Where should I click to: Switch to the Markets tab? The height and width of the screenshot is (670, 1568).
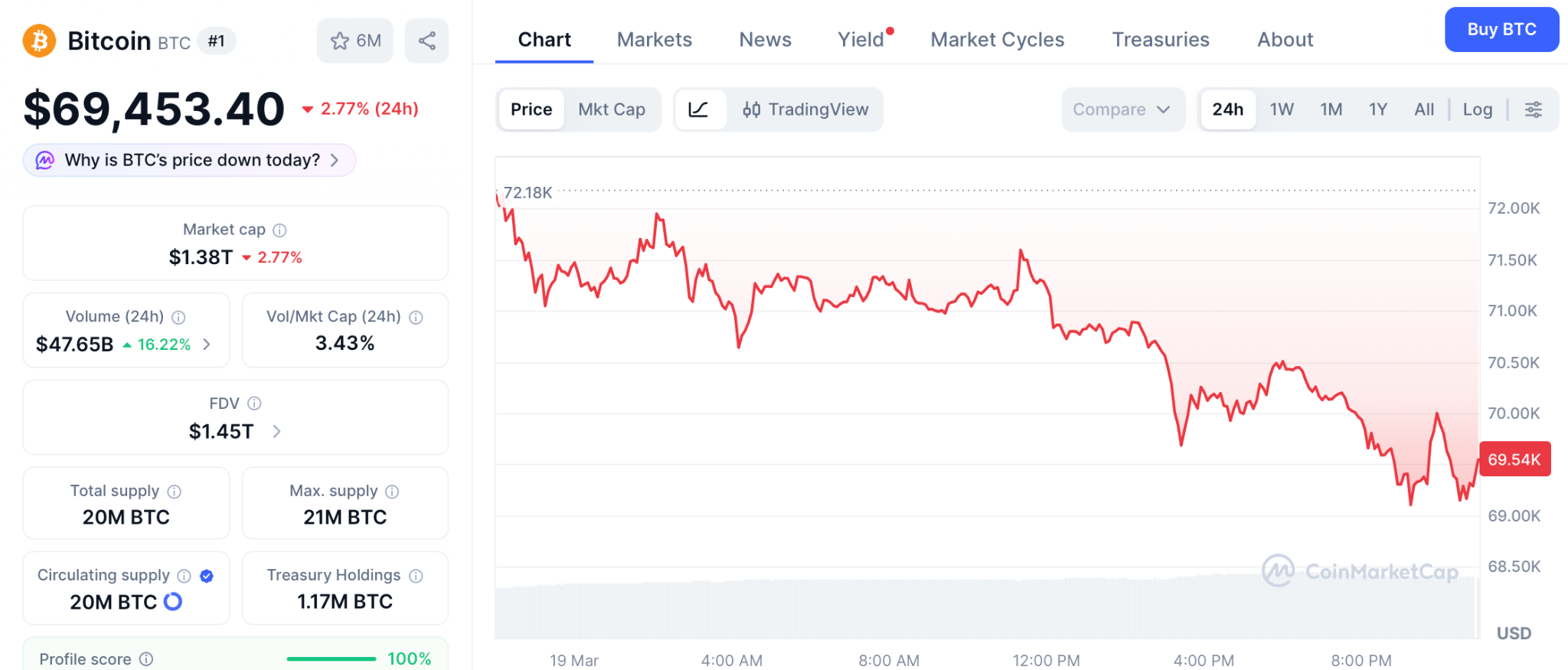[x=654, y=40]
